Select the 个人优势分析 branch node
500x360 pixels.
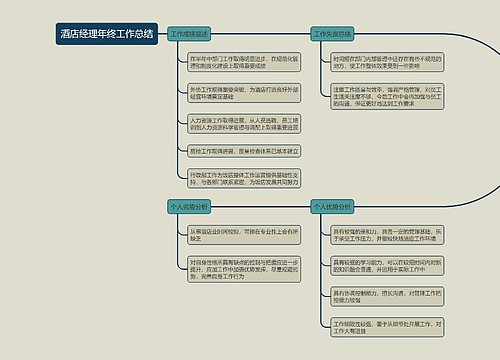tap(332, 207)
